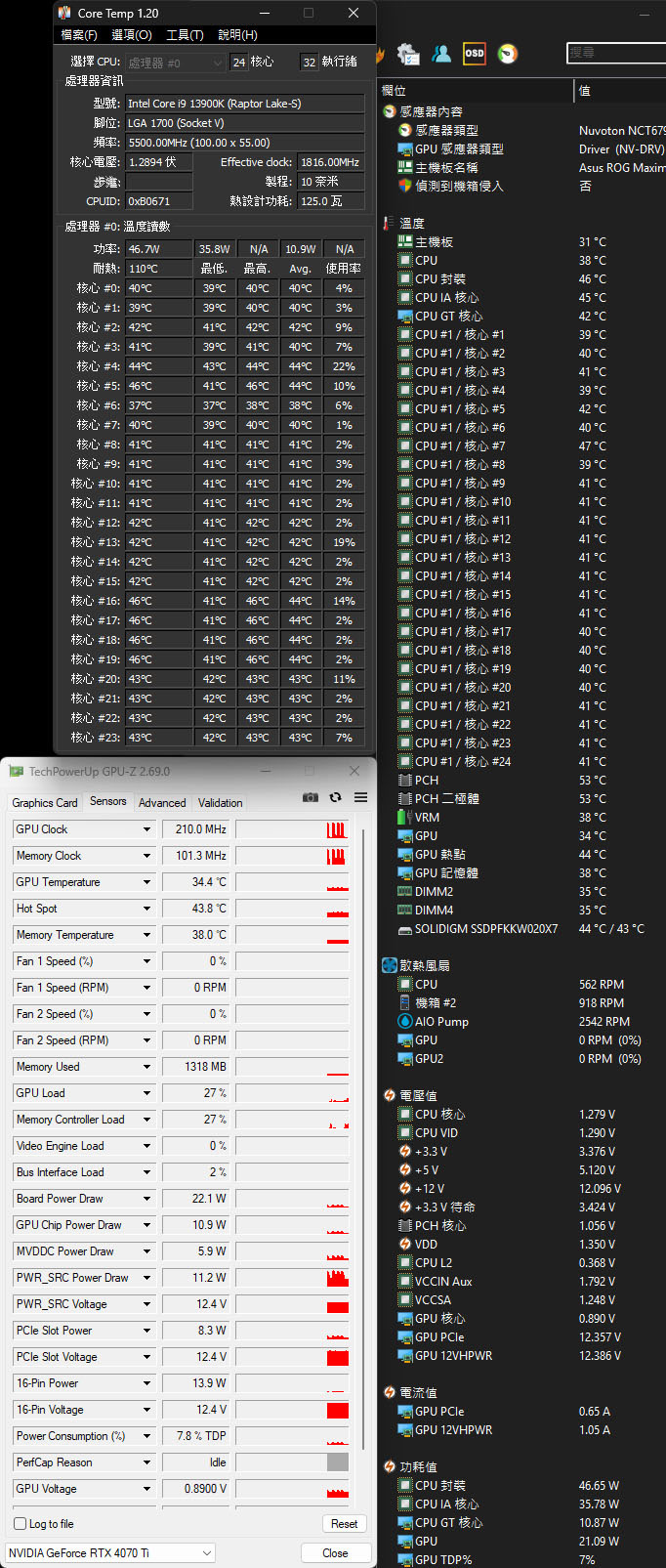Open the Memory Clock sensor dropdown
This screenshot has width=666, height=1568.
tap(146, 856)
